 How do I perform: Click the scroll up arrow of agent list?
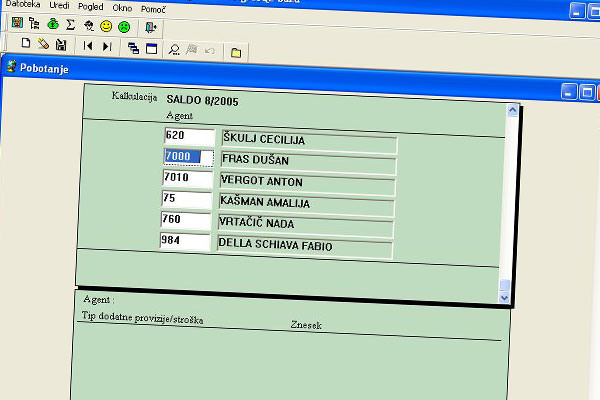(x=513, y=111)
